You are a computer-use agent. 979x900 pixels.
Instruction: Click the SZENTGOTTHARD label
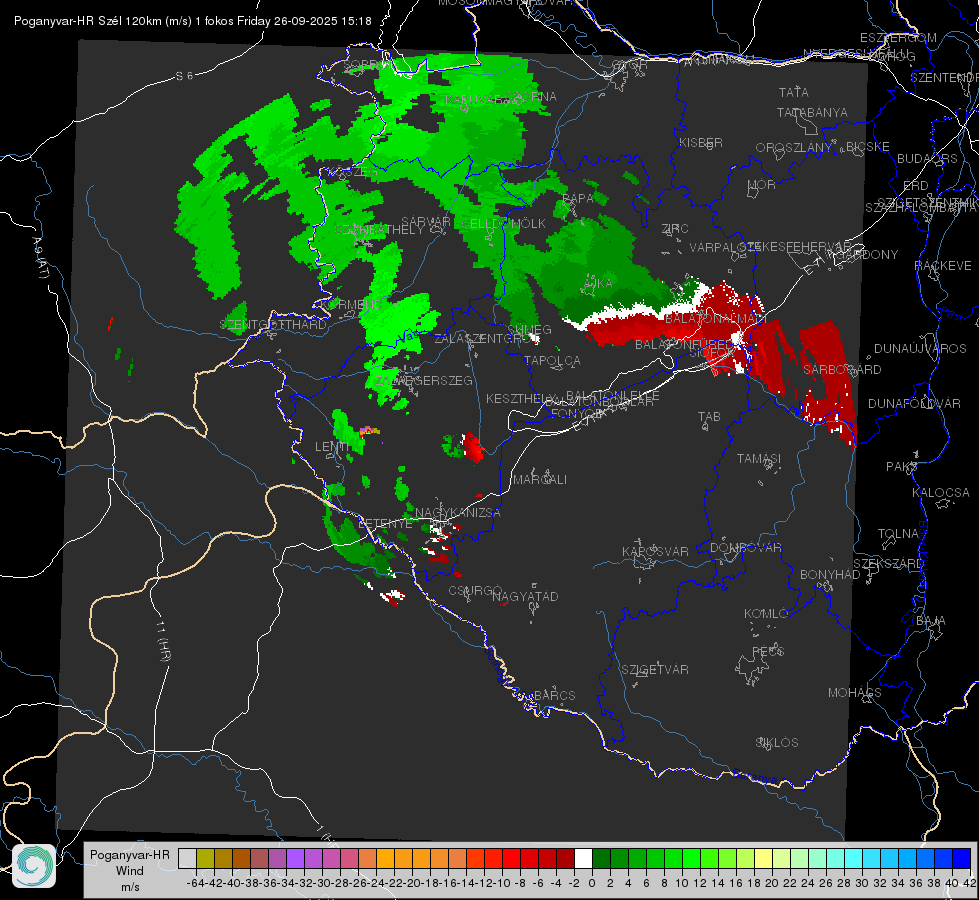(273, 325)
